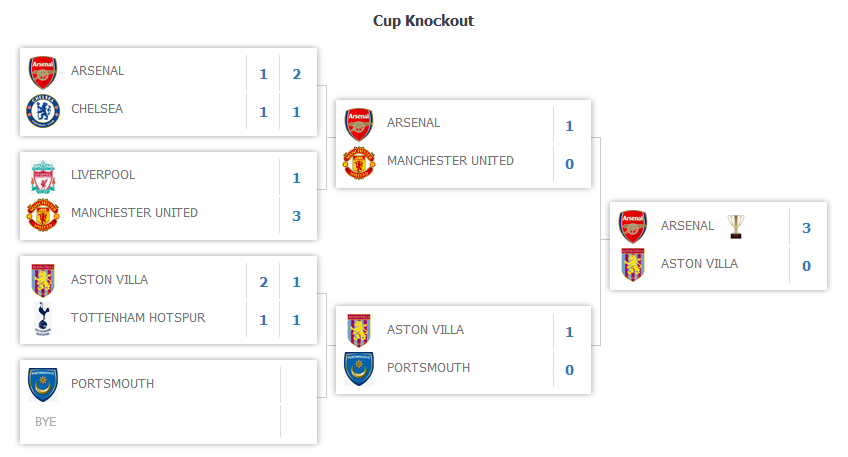Click Arsenal's score of 3 in the final
The image size is (848, 457).
click(806, 228)
